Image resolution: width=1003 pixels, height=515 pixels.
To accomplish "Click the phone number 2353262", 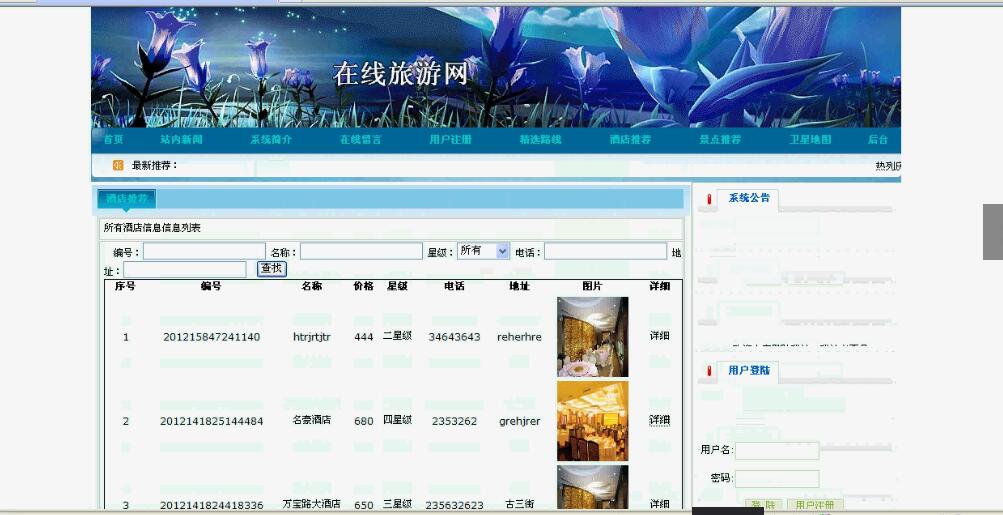I will click(454, 422).
